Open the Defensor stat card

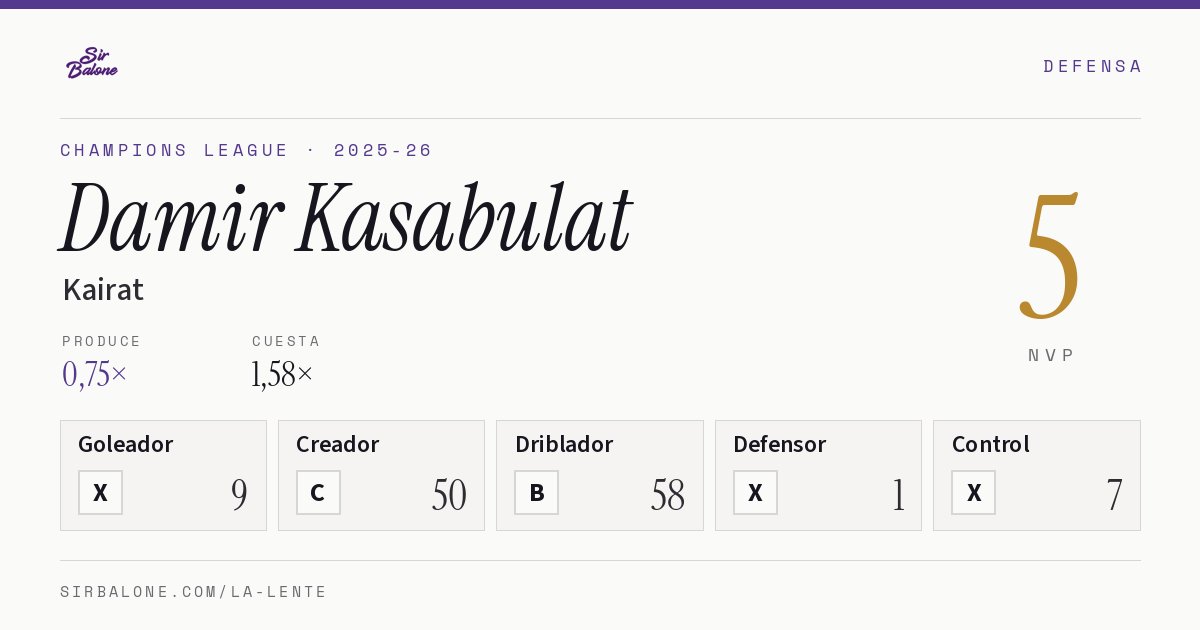point(818,475)
